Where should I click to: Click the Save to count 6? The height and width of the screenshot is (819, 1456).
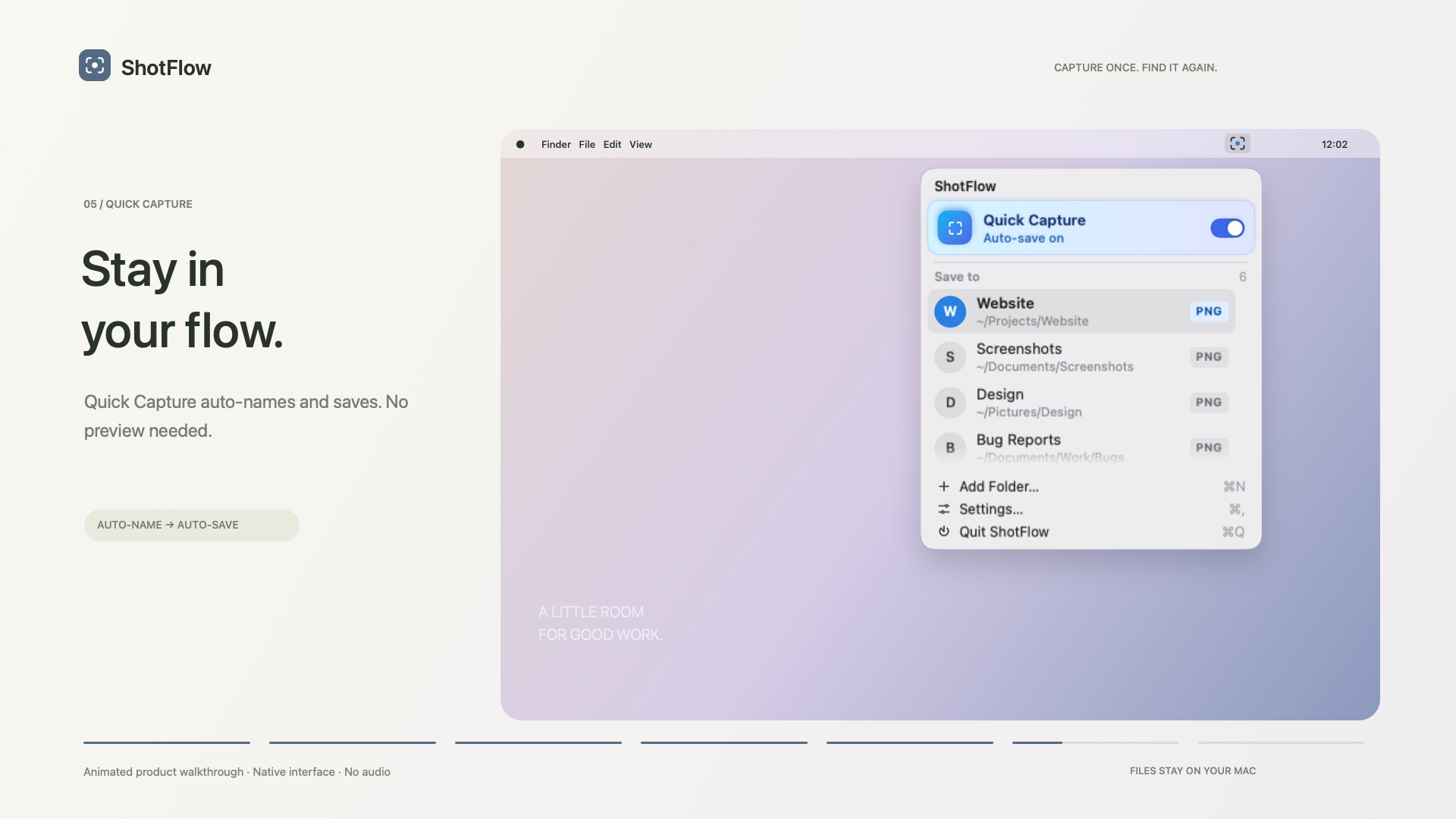[x=1243, y=277]
